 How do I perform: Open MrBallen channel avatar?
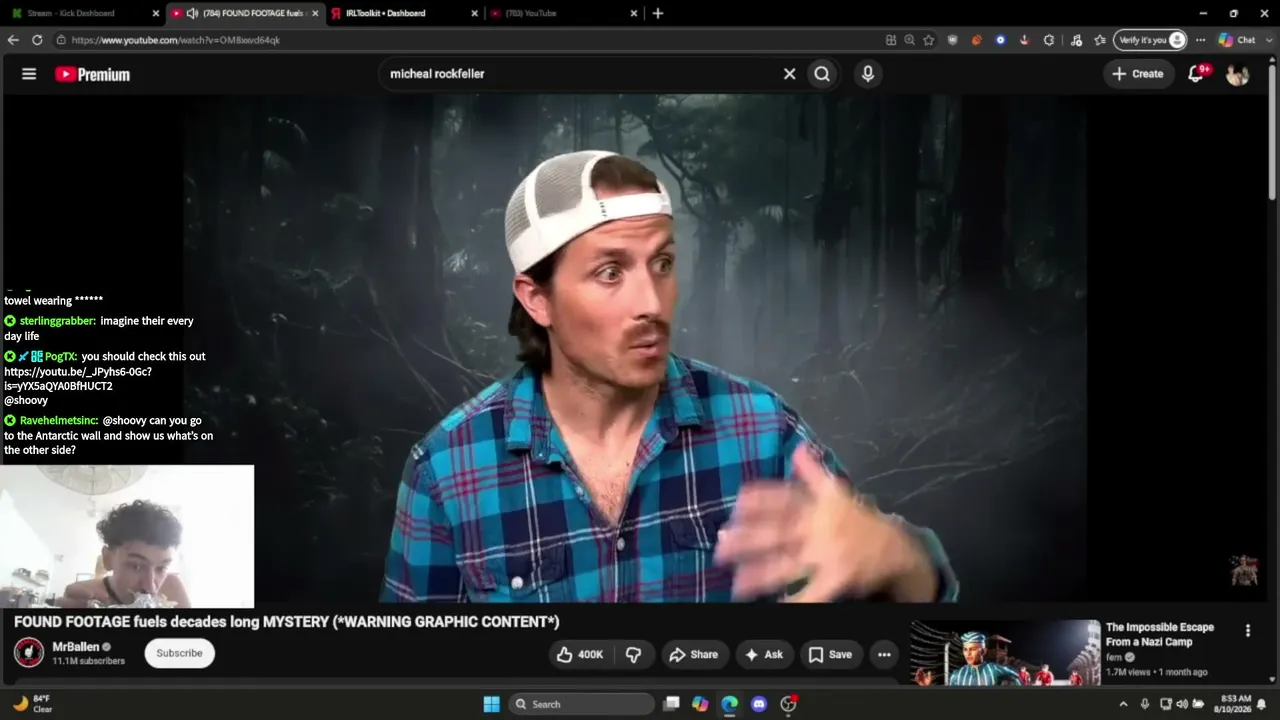[x=29, y=653]
